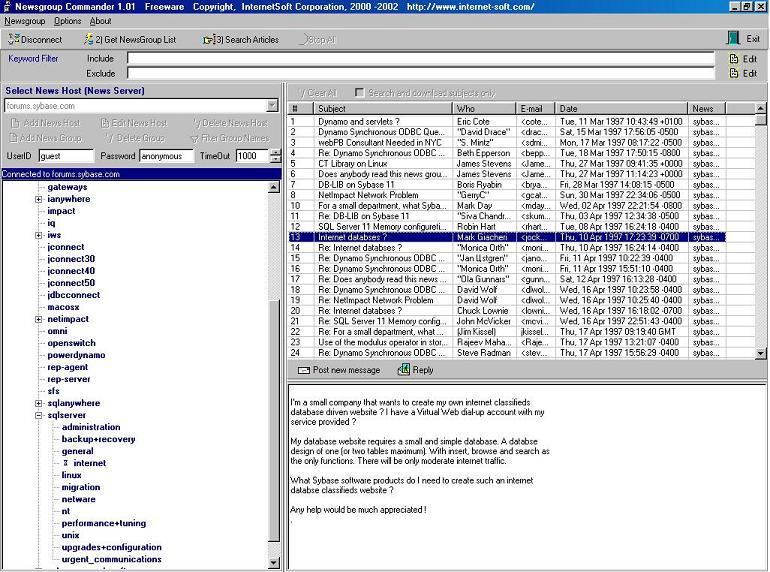Image resolution: width=770 pixels, height=572 pixels.
Task: Click the newsgroup tree scrollbar up arrow
Action: coord(274,187)
